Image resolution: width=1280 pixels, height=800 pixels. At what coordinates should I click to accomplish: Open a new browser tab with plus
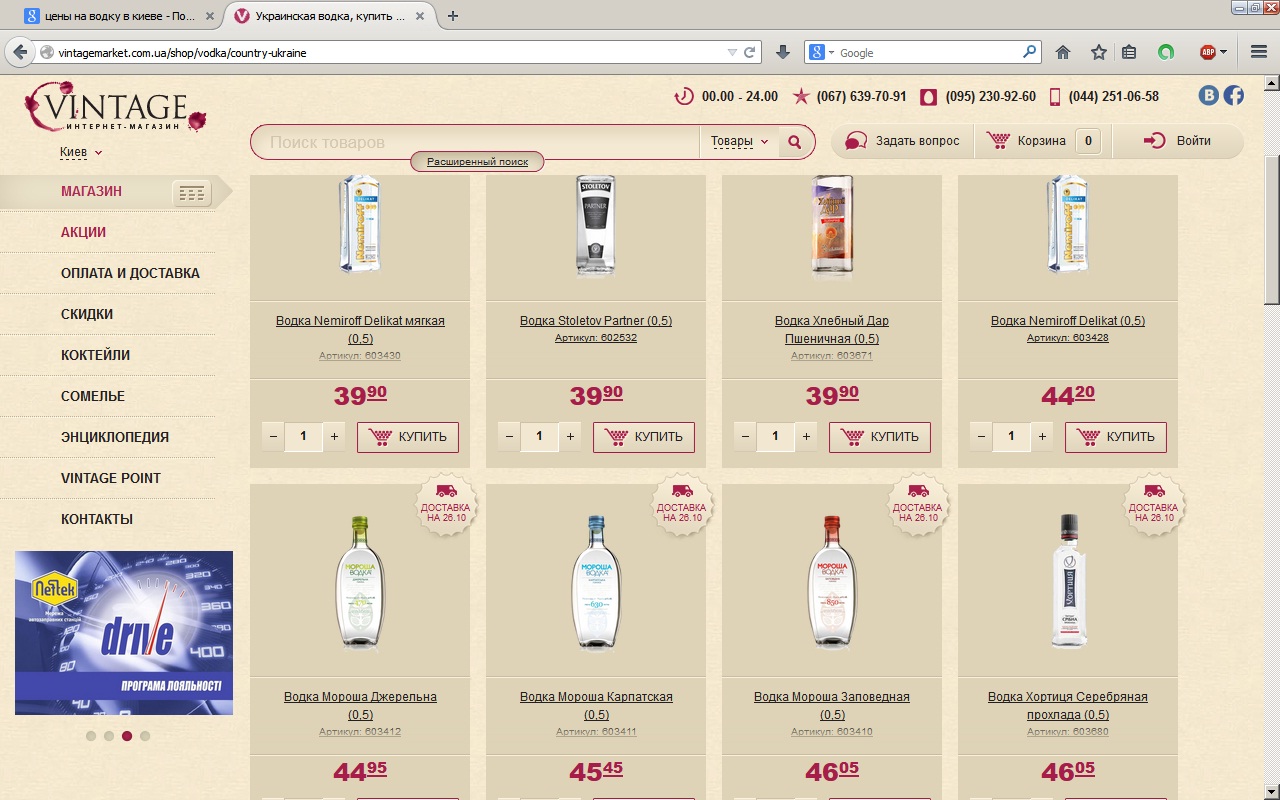point(453,16)
